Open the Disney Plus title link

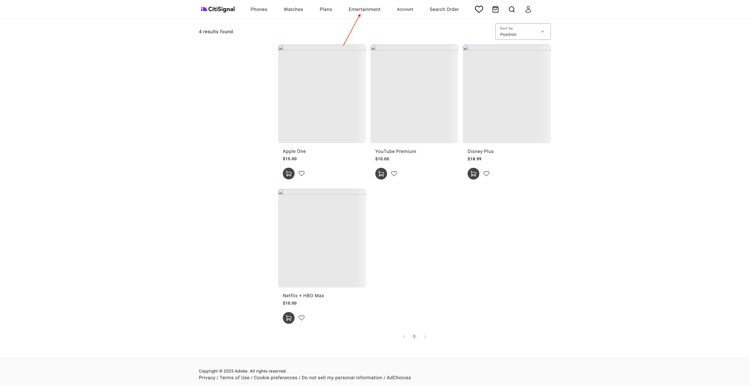coord(481,151)
